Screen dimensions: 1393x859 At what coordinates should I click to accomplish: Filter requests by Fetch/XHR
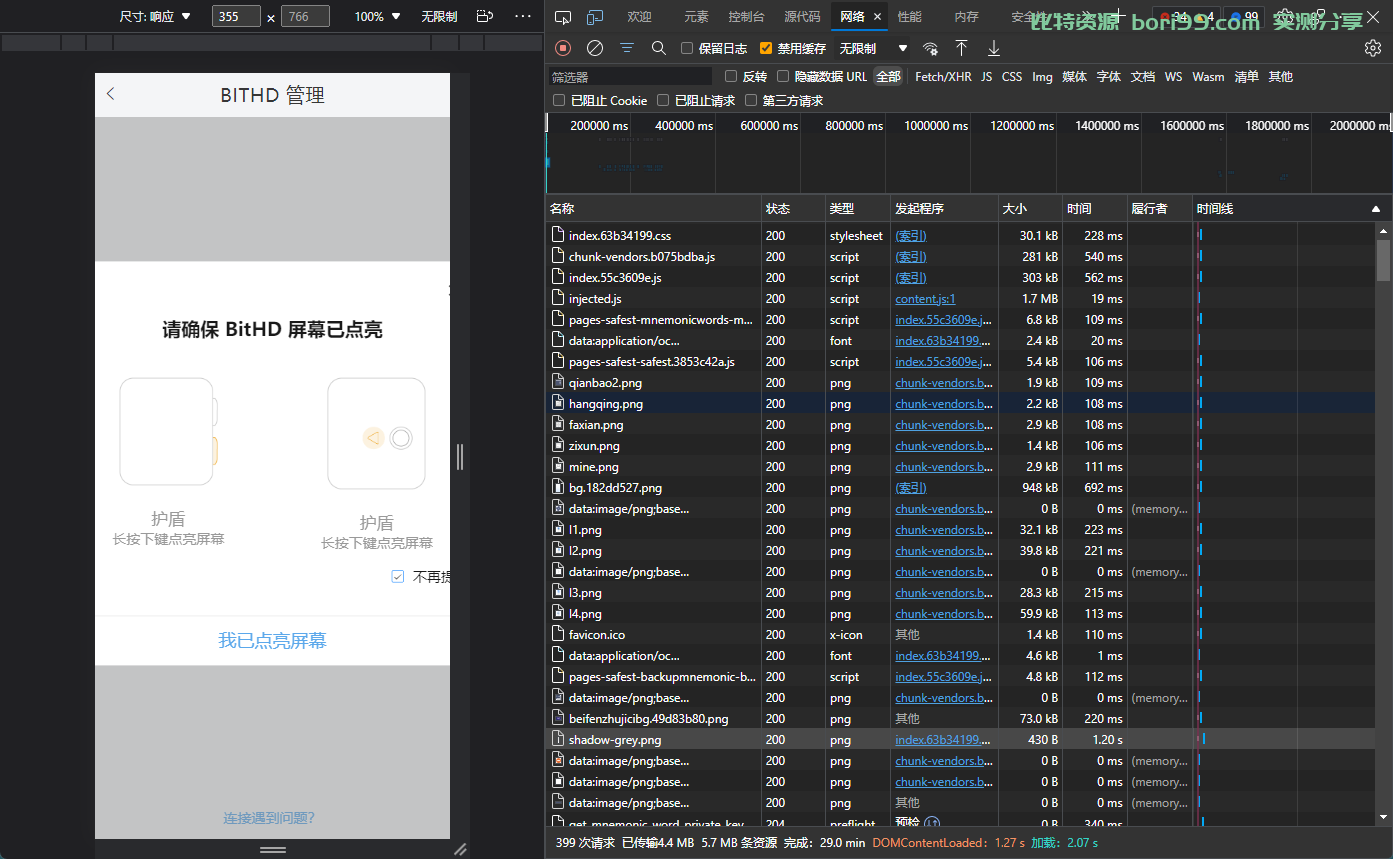(943, 76)
